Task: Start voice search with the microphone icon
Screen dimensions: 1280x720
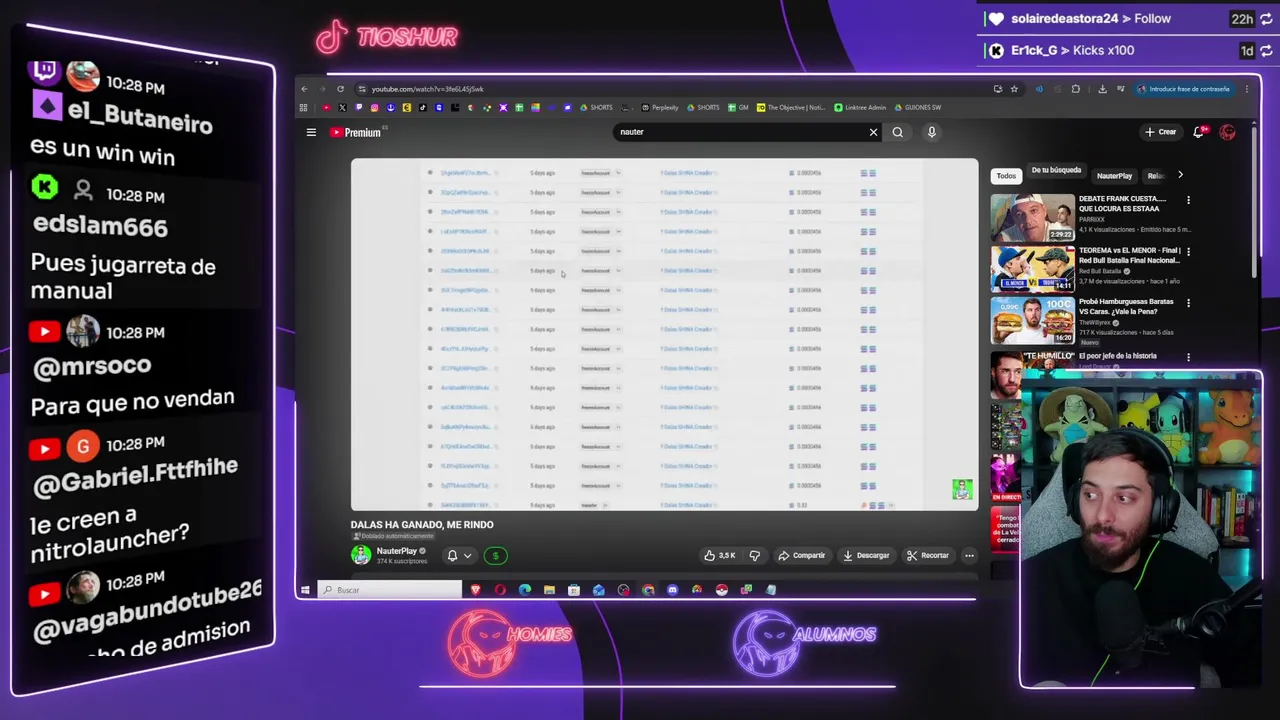Action: point(931,132)
